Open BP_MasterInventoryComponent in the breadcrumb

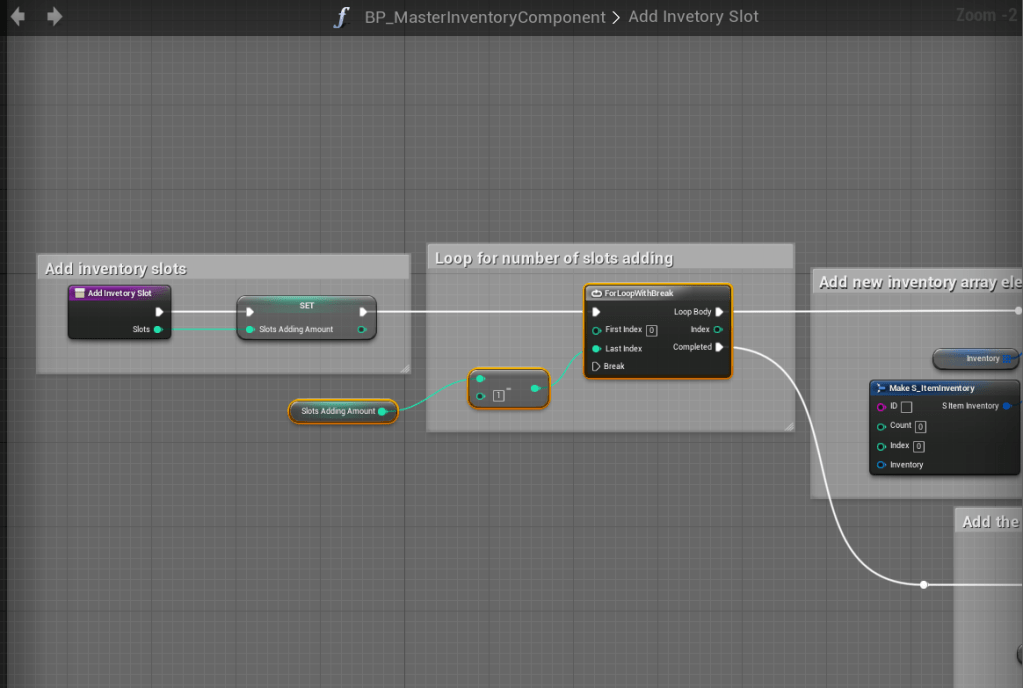[485, 17]
